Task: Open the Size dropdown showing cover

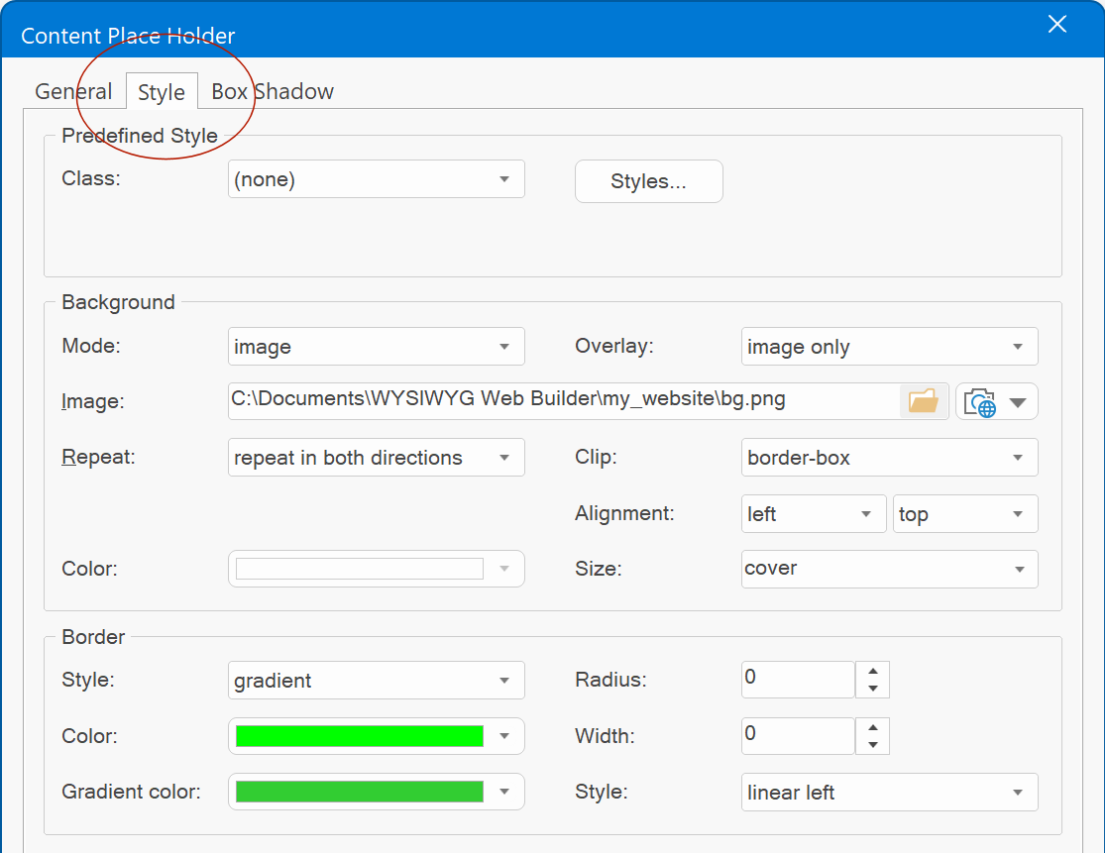Action: (x=889, y=569)
